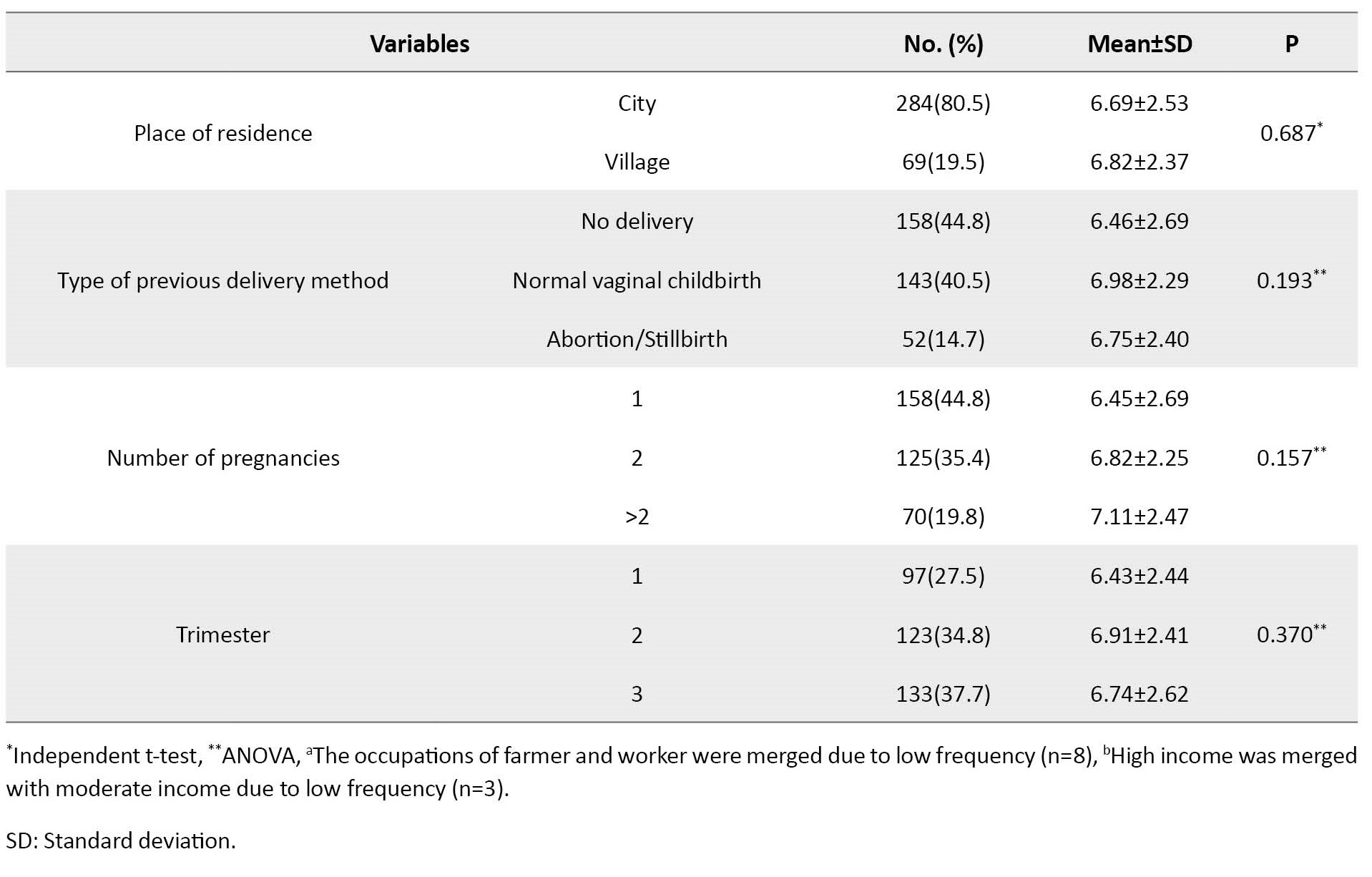Select the Number of pregnancies row label
The image size is (1372, 877).
pos(223,458)
